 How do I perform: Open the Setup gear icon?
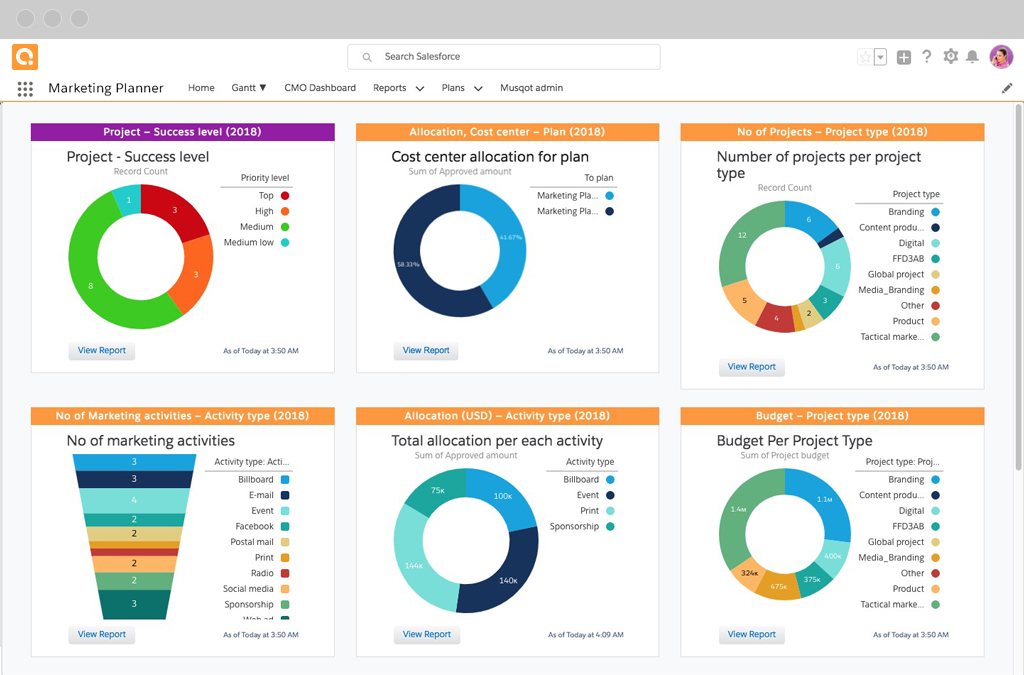tap(949, 57)
